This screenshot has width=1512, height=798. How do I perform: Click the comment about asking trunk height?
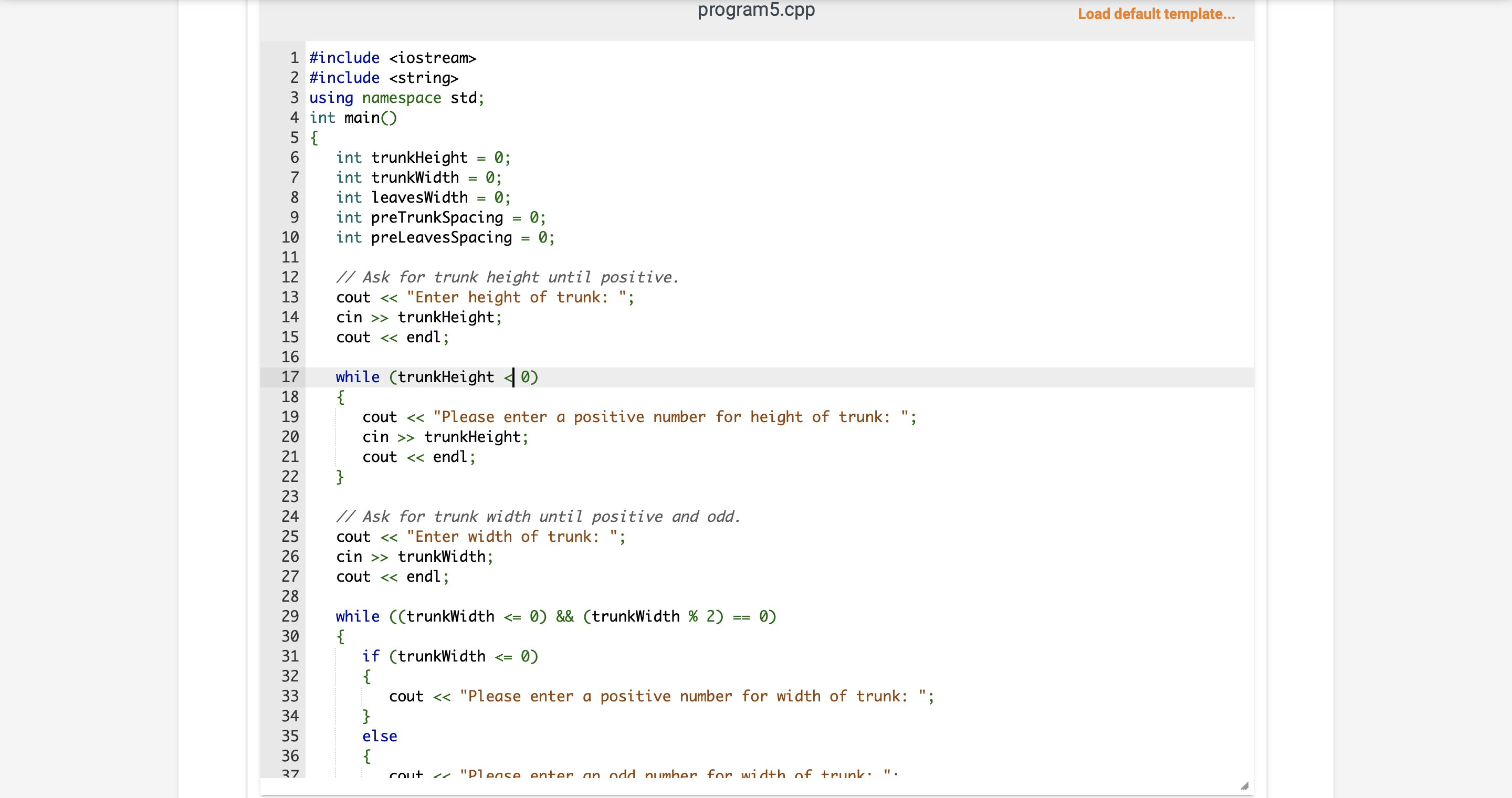[508, 277]
